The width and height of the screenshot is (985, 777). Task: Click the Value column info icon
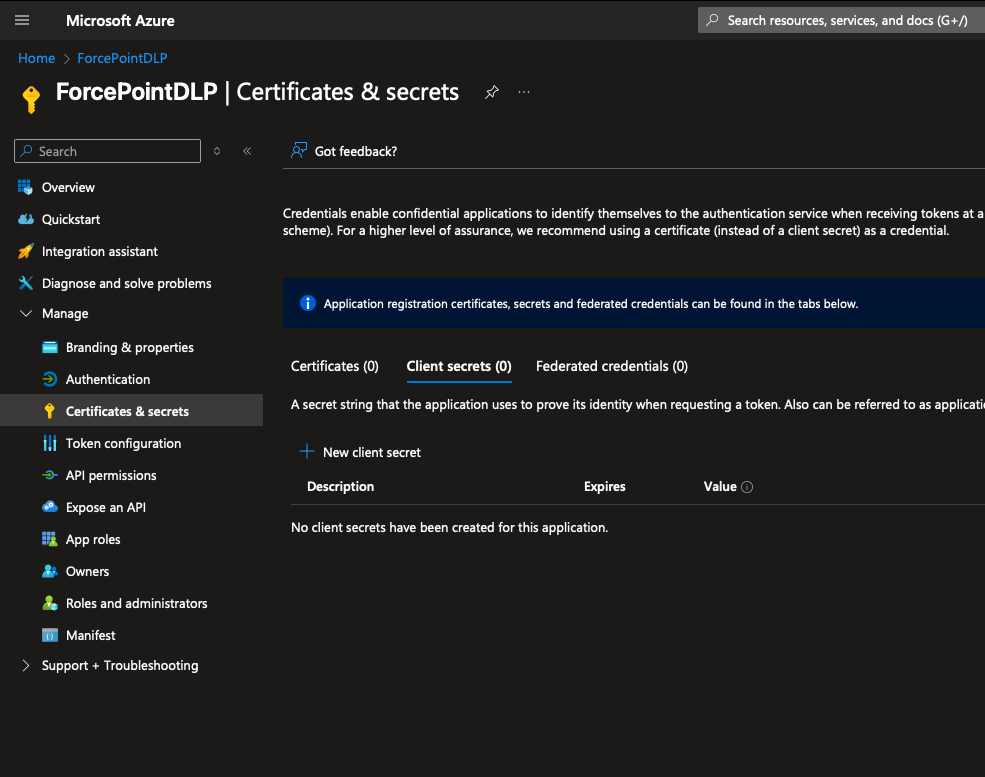pyautogui.click(x=747, y=487)
